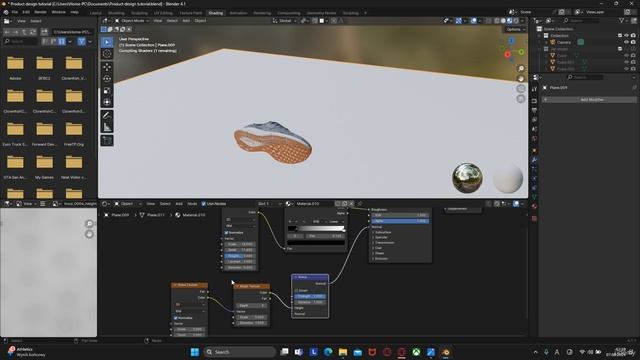Open the Adobe folder in file browser
Image resolution: width=640 pixels, height=360 pixels.
click(15, 67)
